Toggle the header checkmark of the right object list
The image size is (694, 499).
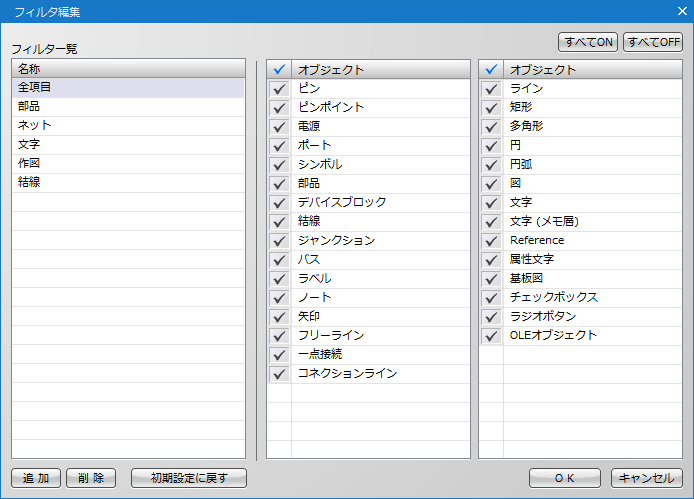click(491, 70)
